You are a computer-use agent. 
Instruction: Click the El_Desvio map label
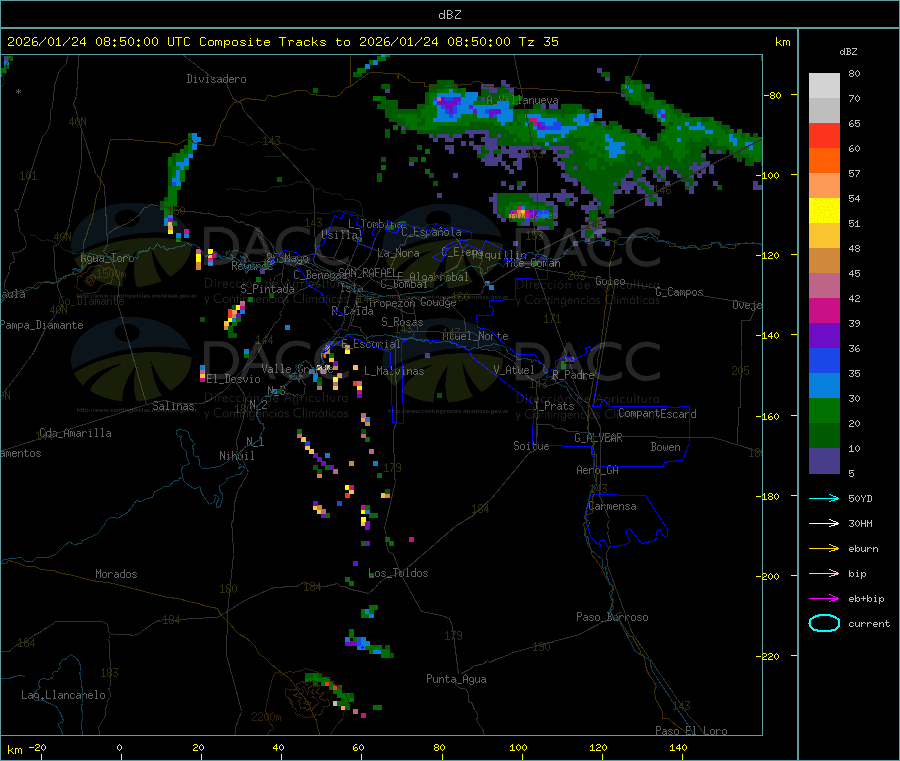tap(234, 379)
